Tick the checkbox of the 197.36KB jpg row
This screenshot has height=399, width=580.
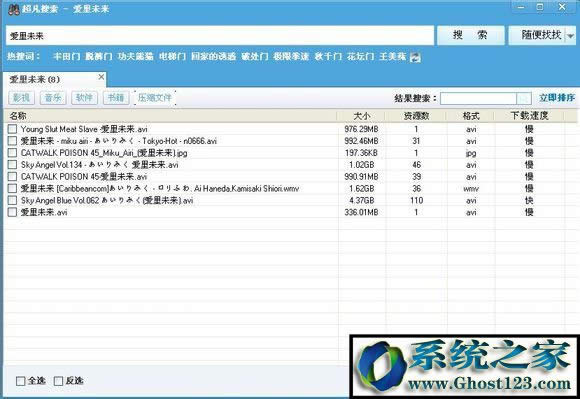tap(13, 153)
